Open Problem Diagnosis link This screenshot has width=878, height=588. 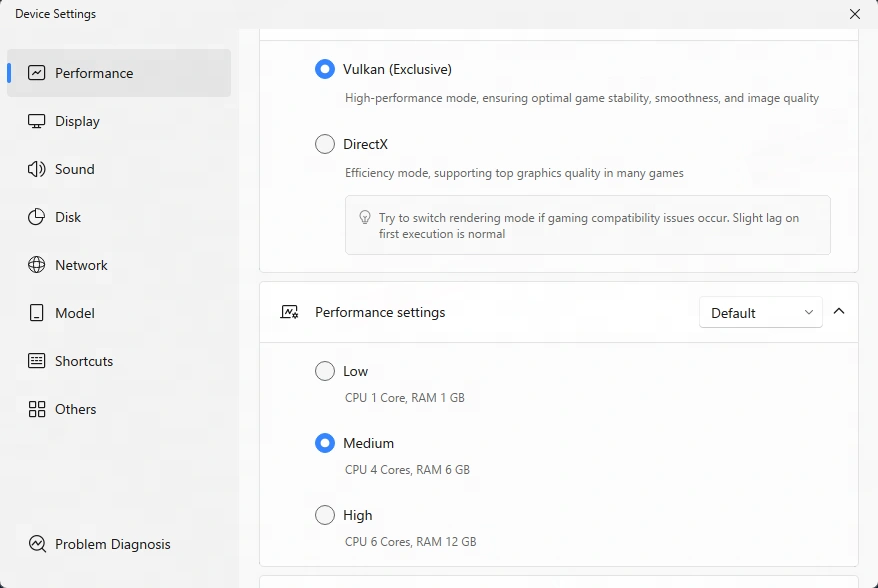pyautogui.click(x=112, y=544)
